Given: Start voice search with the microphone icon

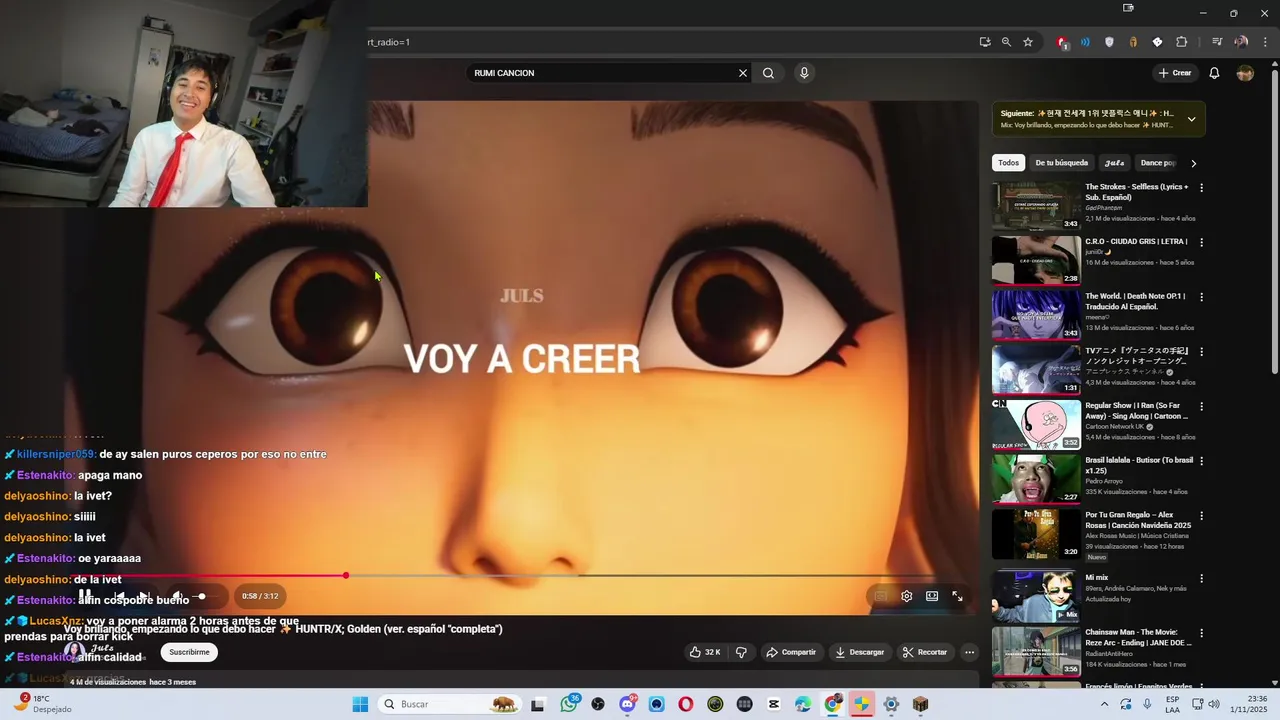Looking at the screenshot, I should (803, 73).
